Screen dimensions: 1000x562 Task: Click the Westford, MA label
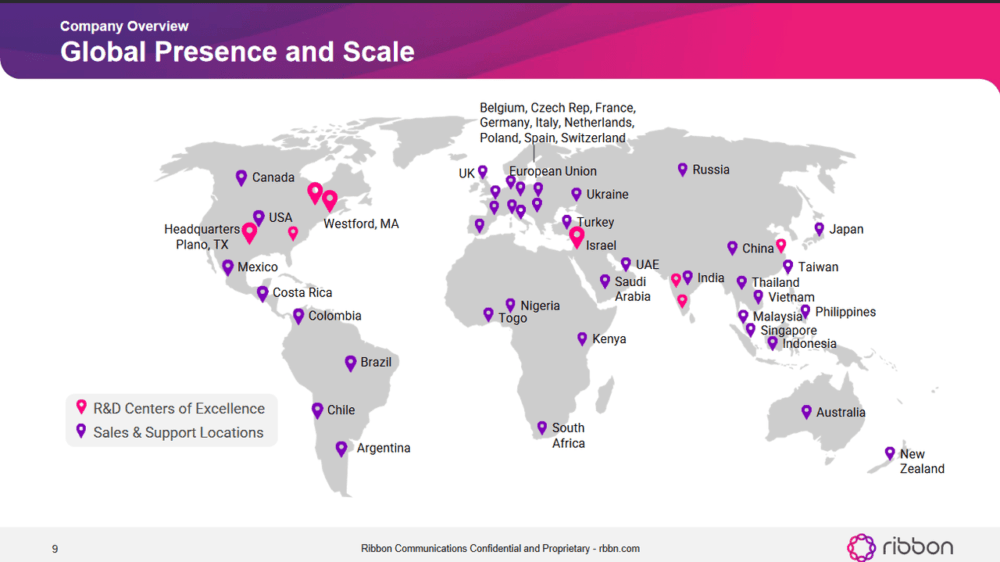[x=361, y=224]
